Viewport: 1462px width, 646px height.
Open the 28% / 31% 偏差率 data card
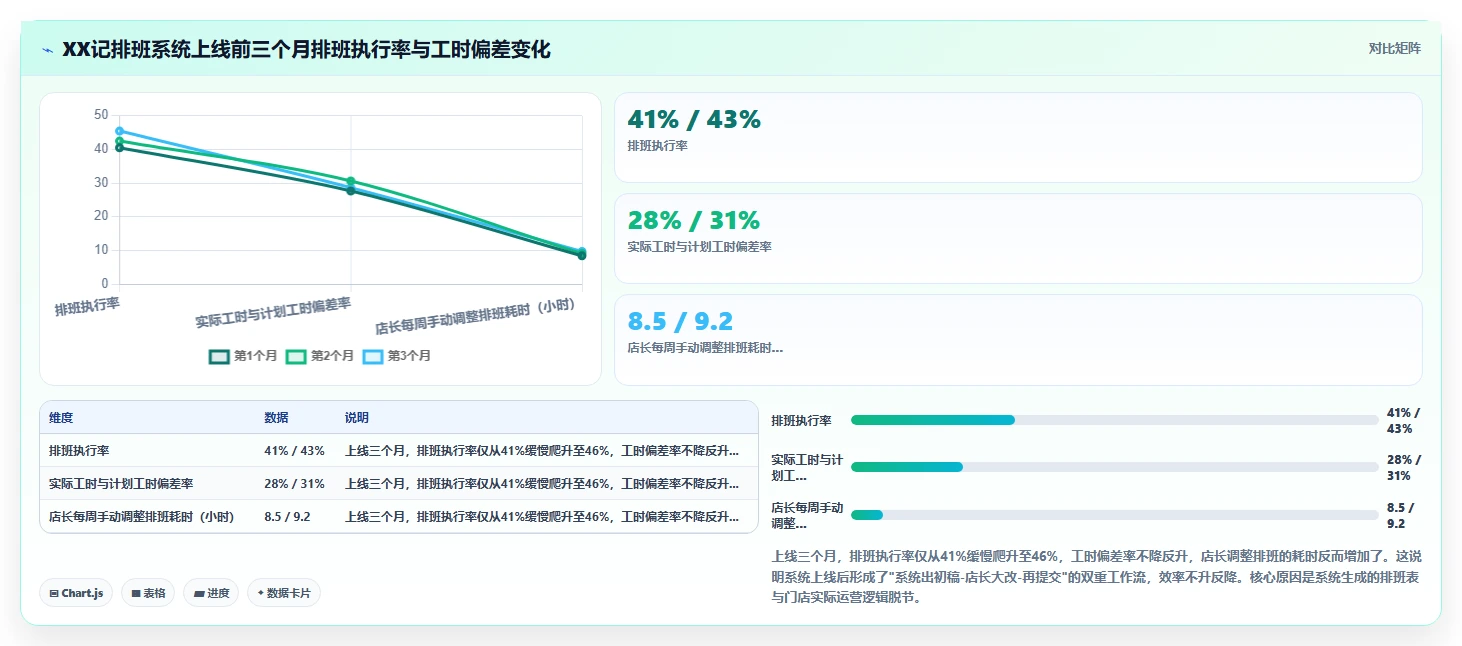1018,239
